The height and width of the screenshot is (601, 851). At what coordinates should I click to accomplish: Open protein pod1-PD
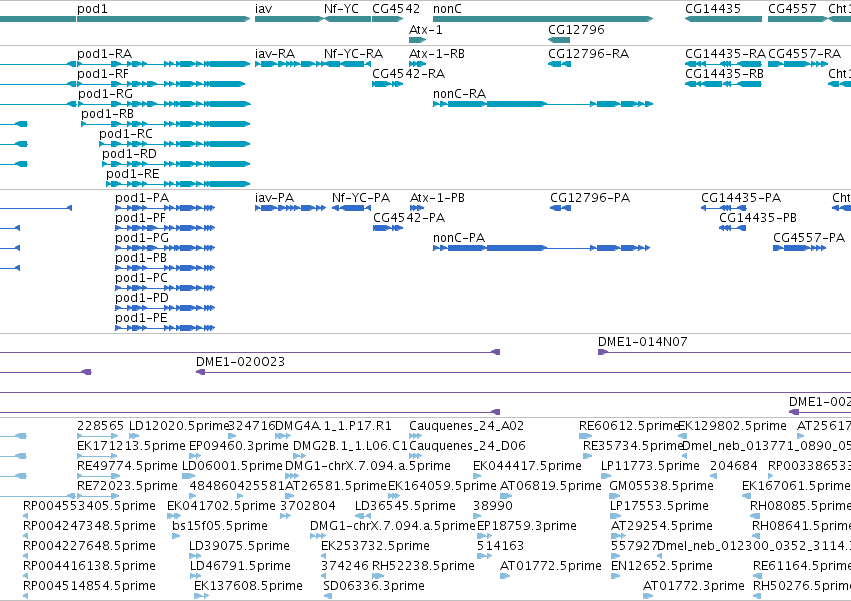[x=142, y=298]
